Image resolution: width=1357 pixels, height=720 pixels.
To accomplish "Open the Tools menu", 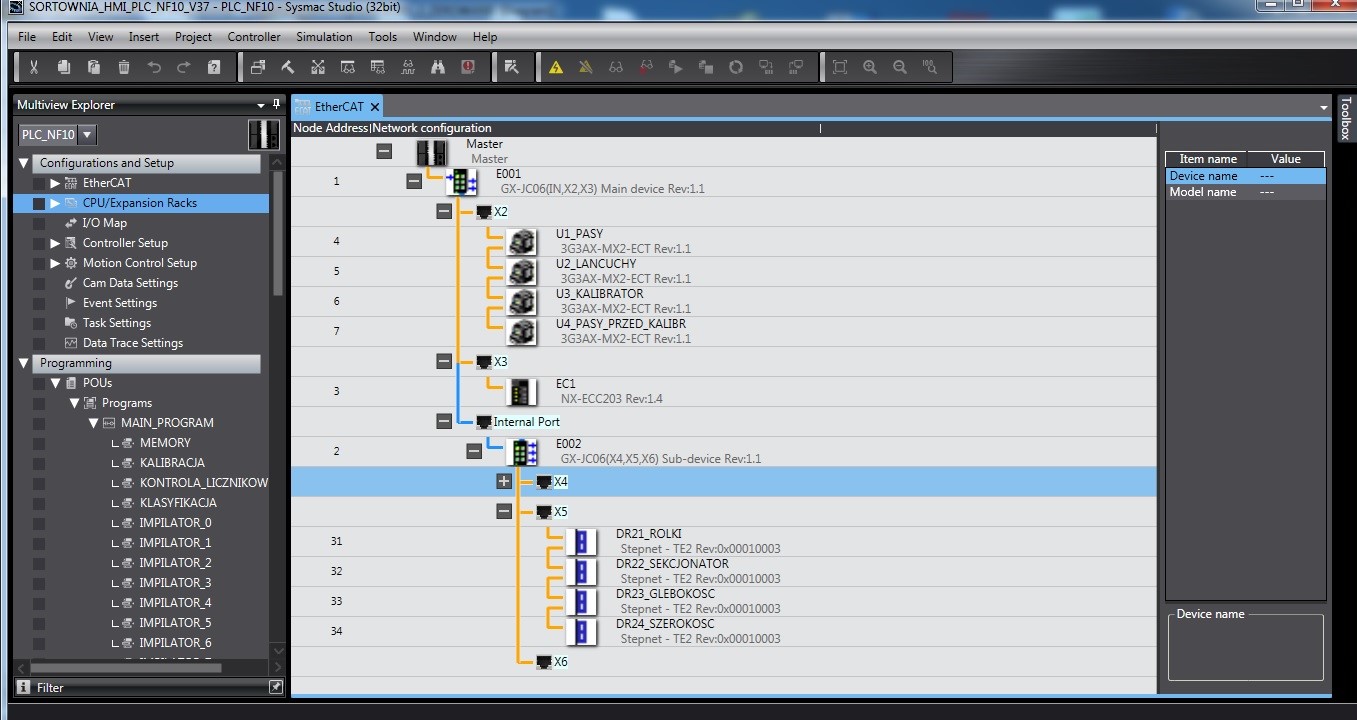I will pos(383,37).
